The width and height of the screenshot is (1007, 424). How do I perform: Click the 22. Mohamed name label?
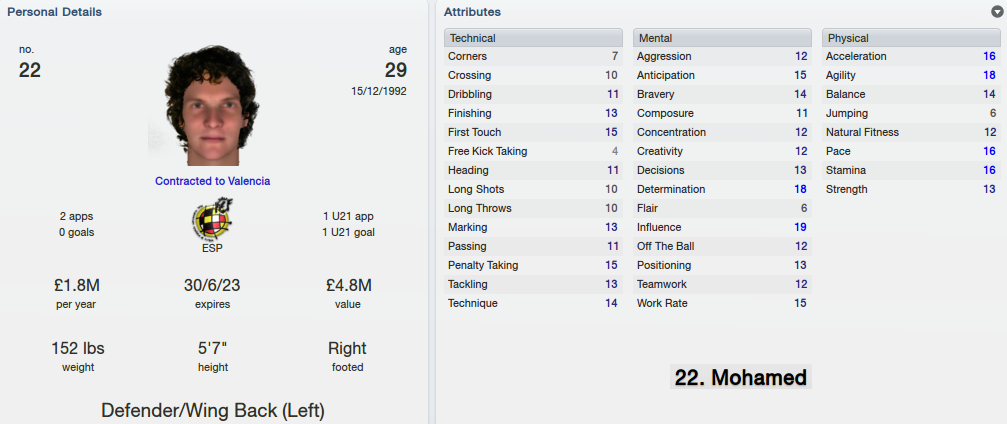[740, 377]
